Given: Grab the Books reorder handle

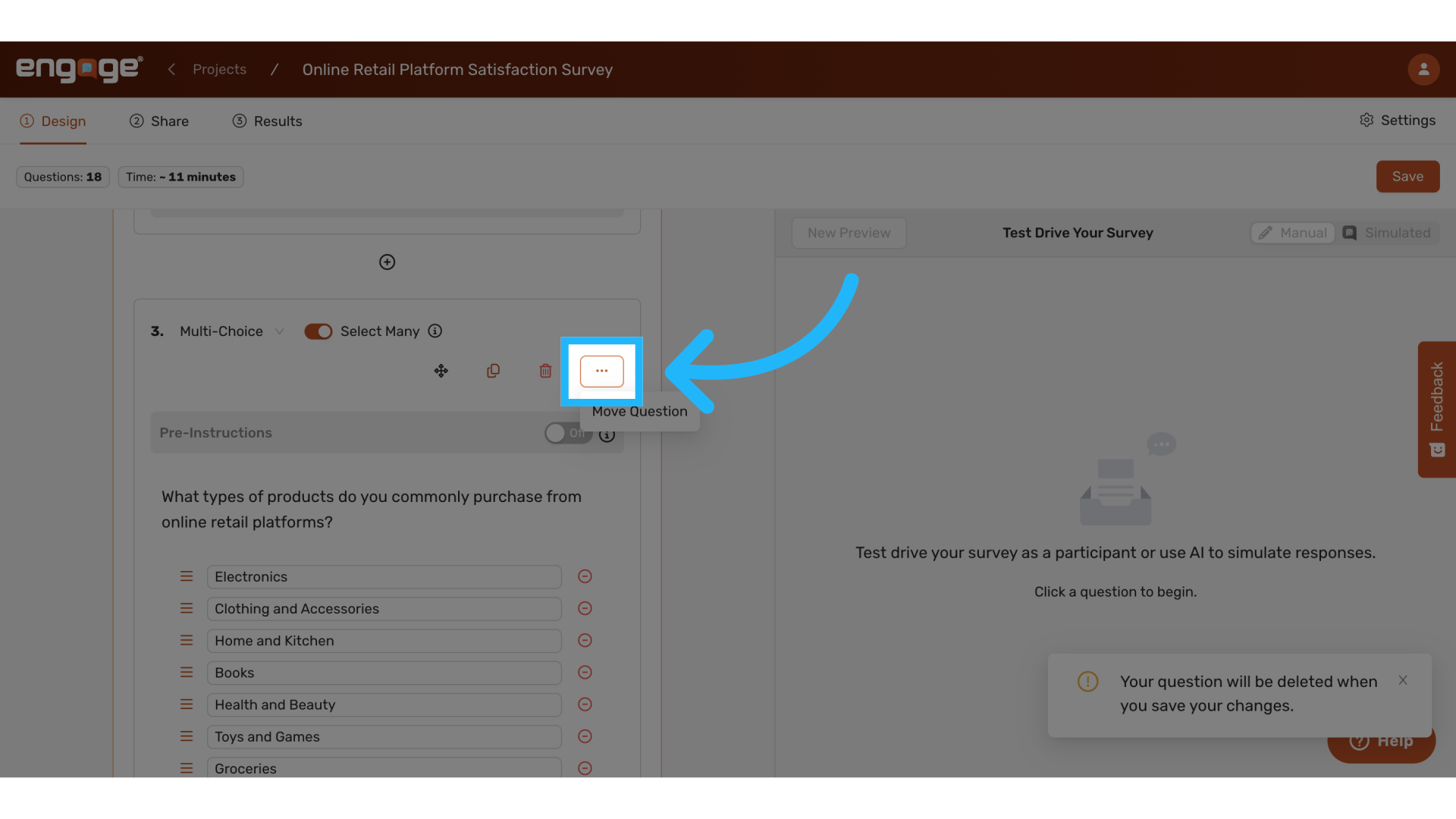Looking at the screenshot, I should coord(187,672).
